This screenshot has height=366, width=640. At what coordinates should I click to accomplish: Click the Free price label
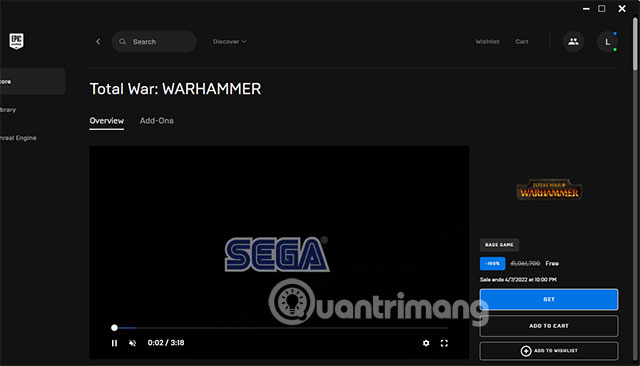552,264
